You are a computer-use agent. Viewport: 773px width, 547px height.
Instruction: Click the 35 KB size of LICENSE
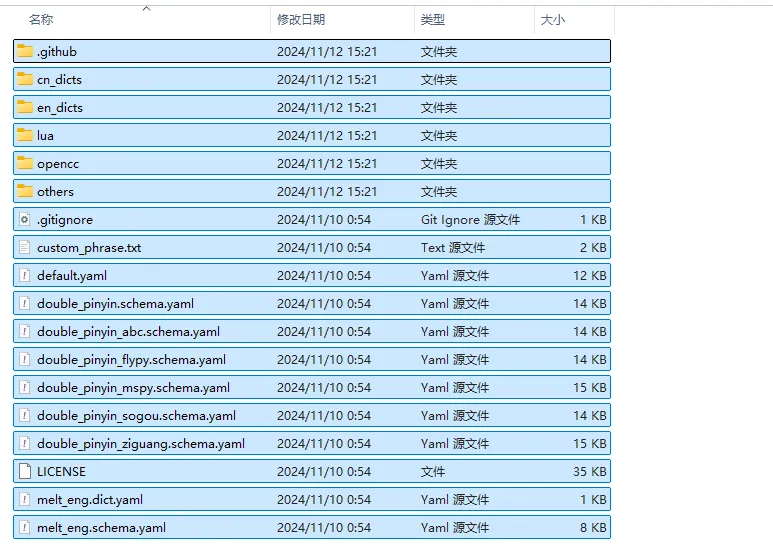click(590, 472)
